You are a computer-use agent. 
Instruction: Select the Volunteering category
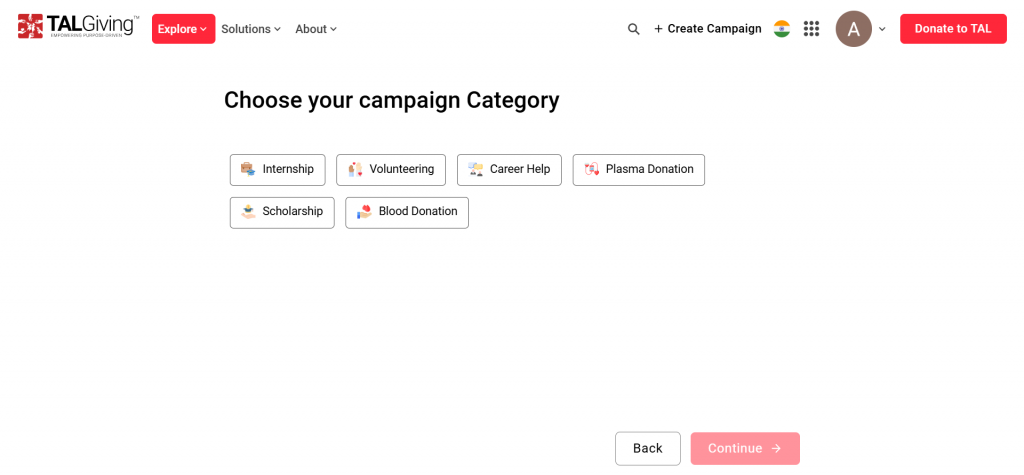point(391,170)
